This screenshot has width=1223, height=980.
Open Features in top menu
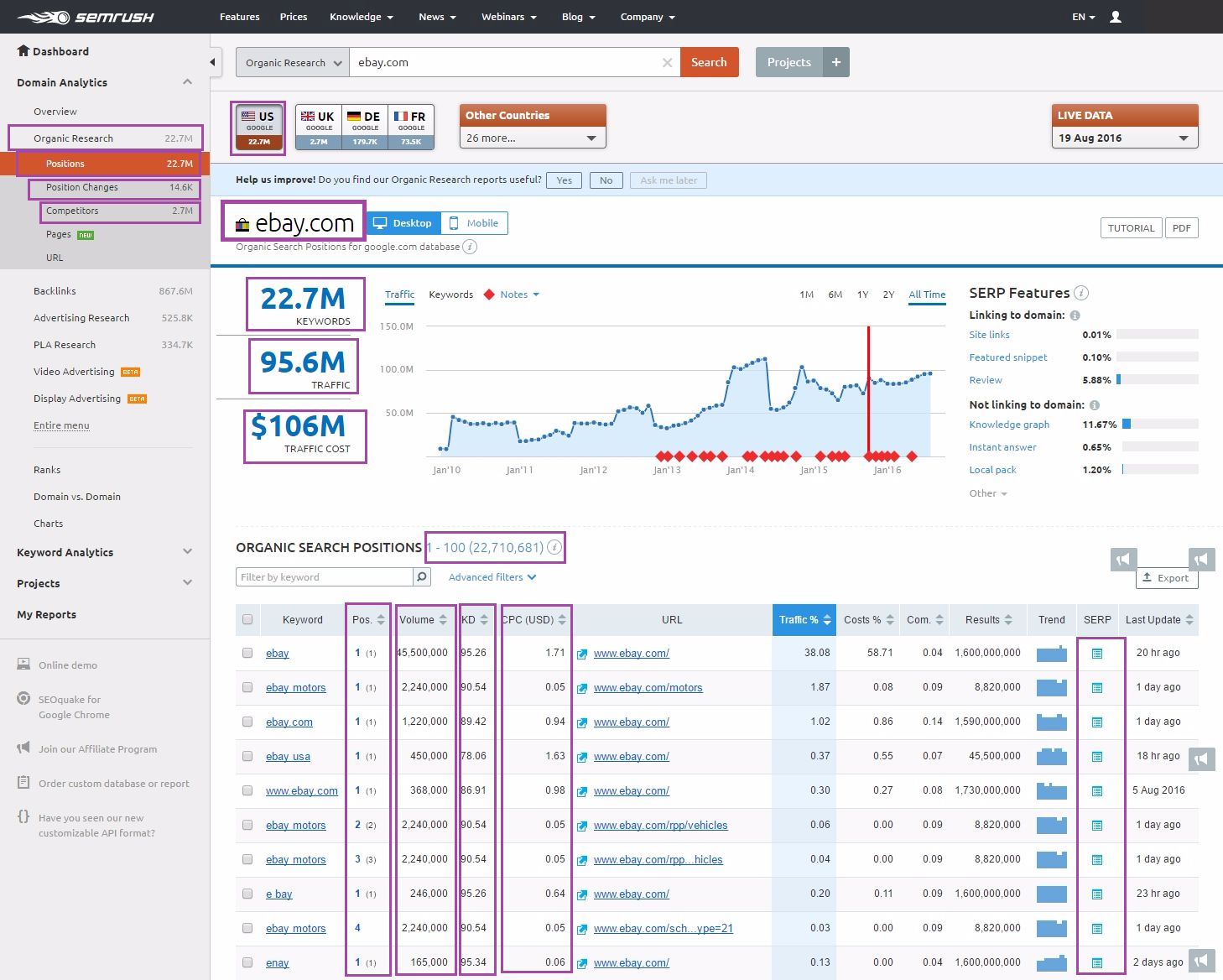coord(240,17)
